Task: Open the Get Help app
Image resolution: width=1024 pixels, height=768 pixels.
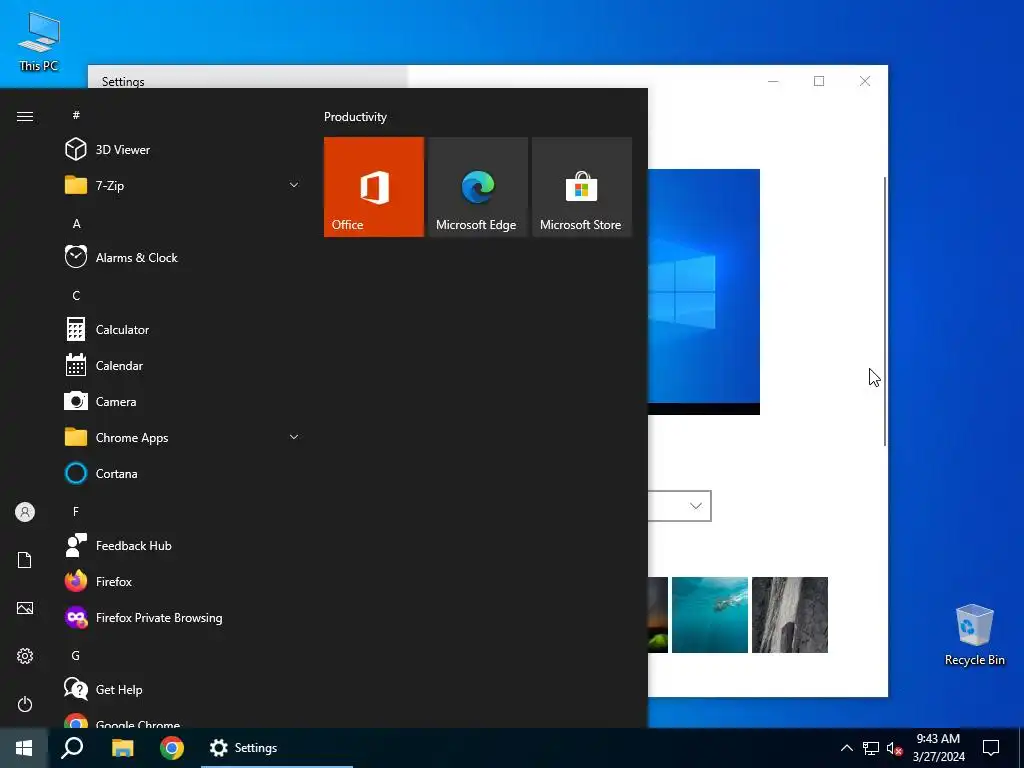Action: 183,689
